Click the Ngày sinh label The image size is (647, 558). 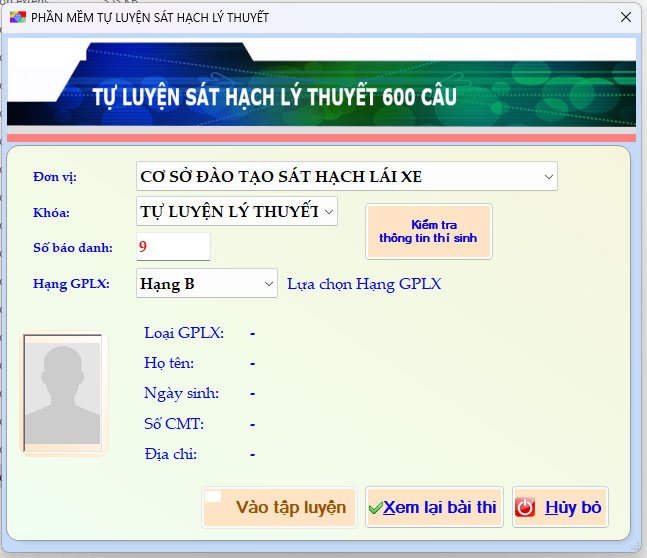coord(181,393)
